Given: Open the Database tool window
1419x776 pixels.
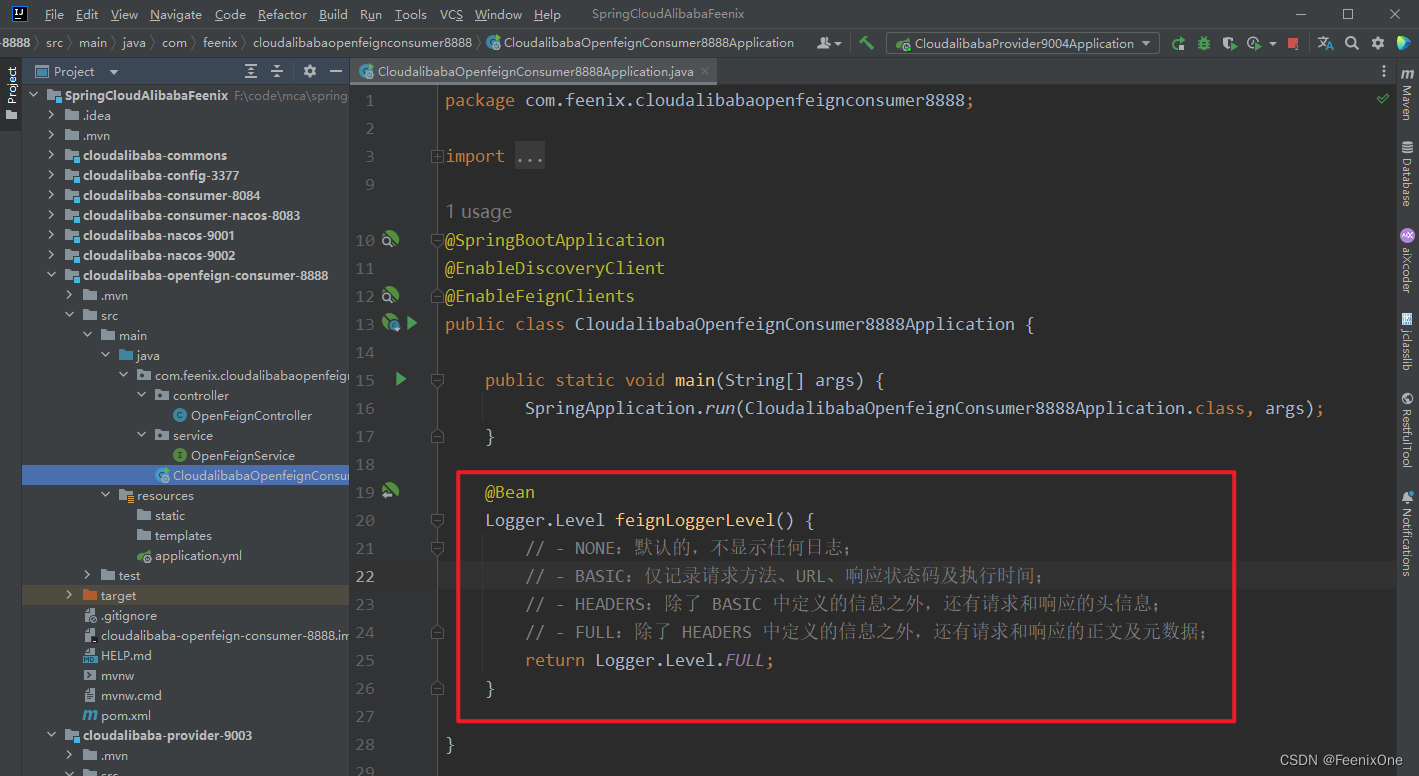Looking at the screenshot, I should (1407, 172).
